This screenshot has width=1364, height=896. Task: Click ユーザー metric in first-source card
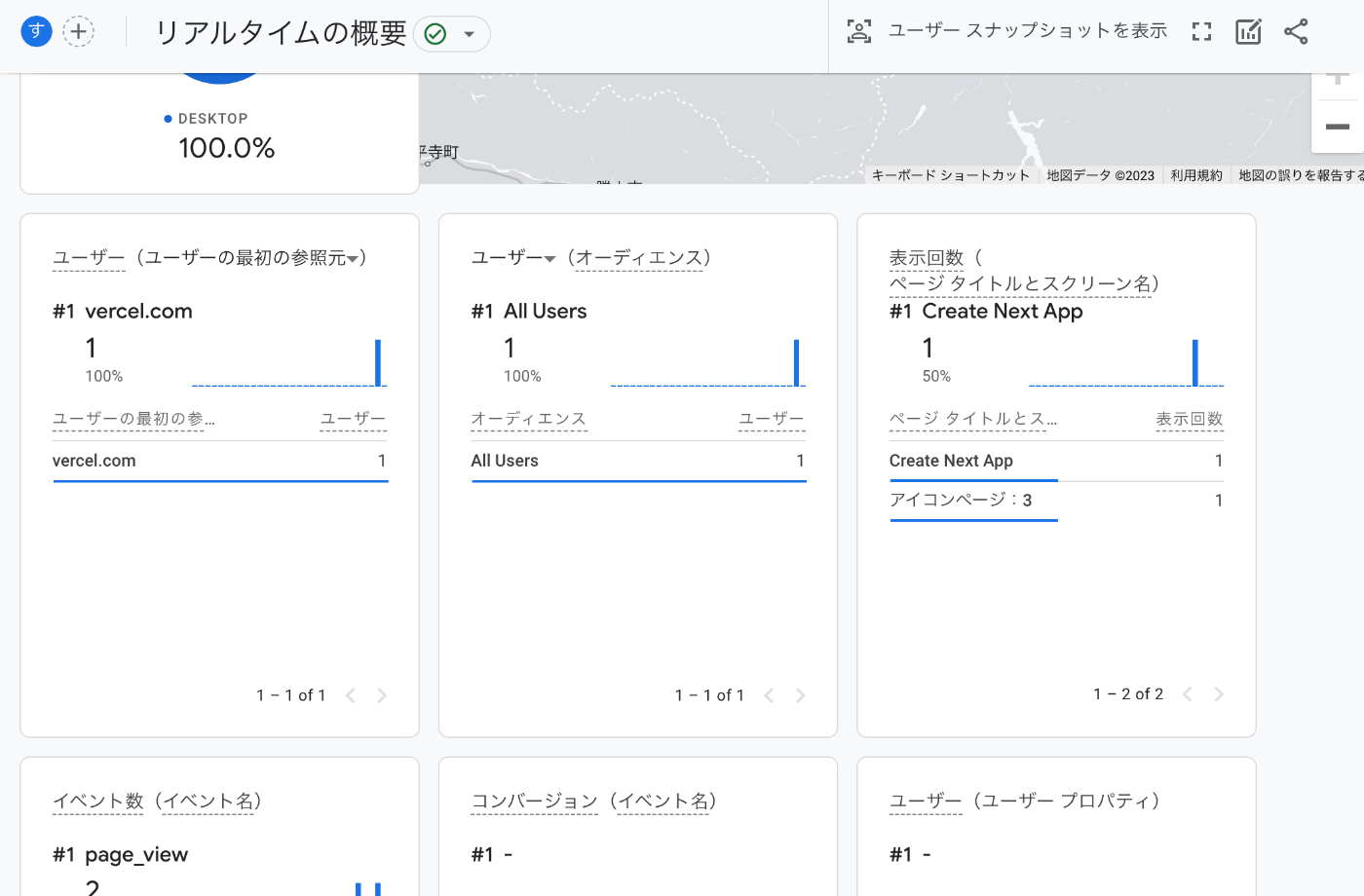(89, 258)
